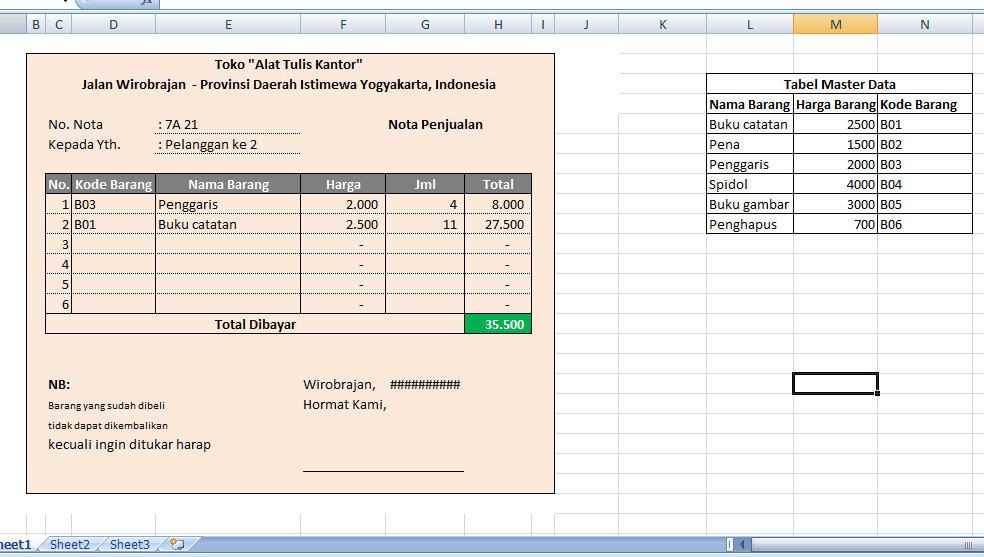Select column K header
This screenshot has width=984, height=557.
(663, 24)
